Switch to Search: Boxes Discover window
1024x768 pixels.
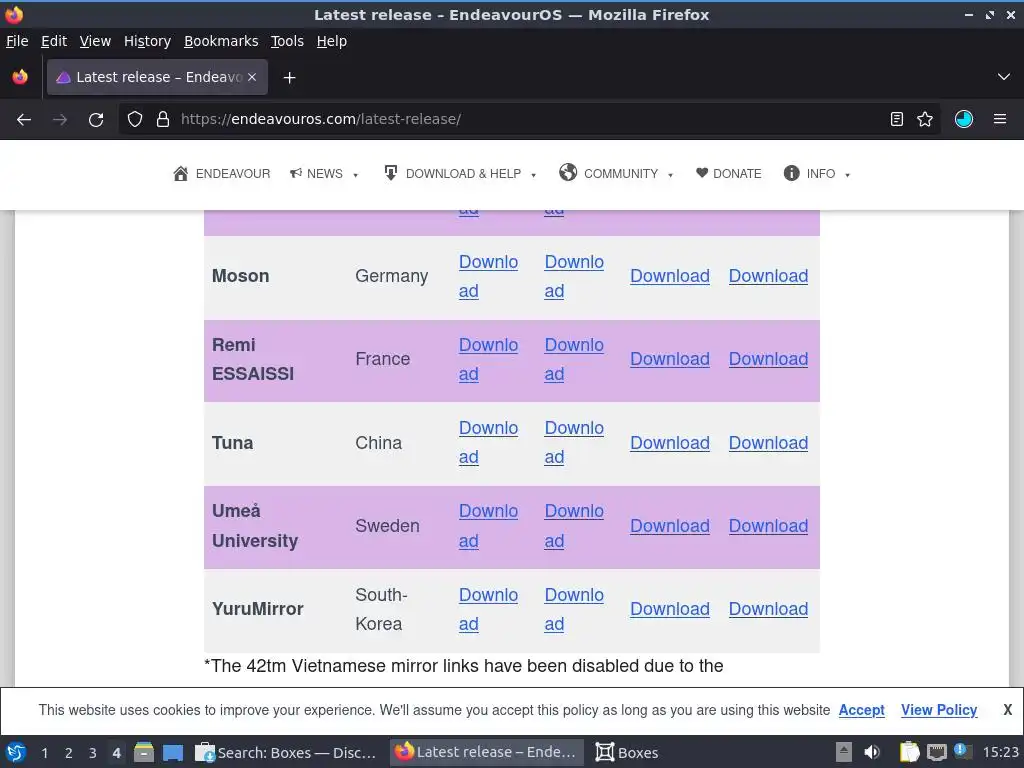[286, 752]
